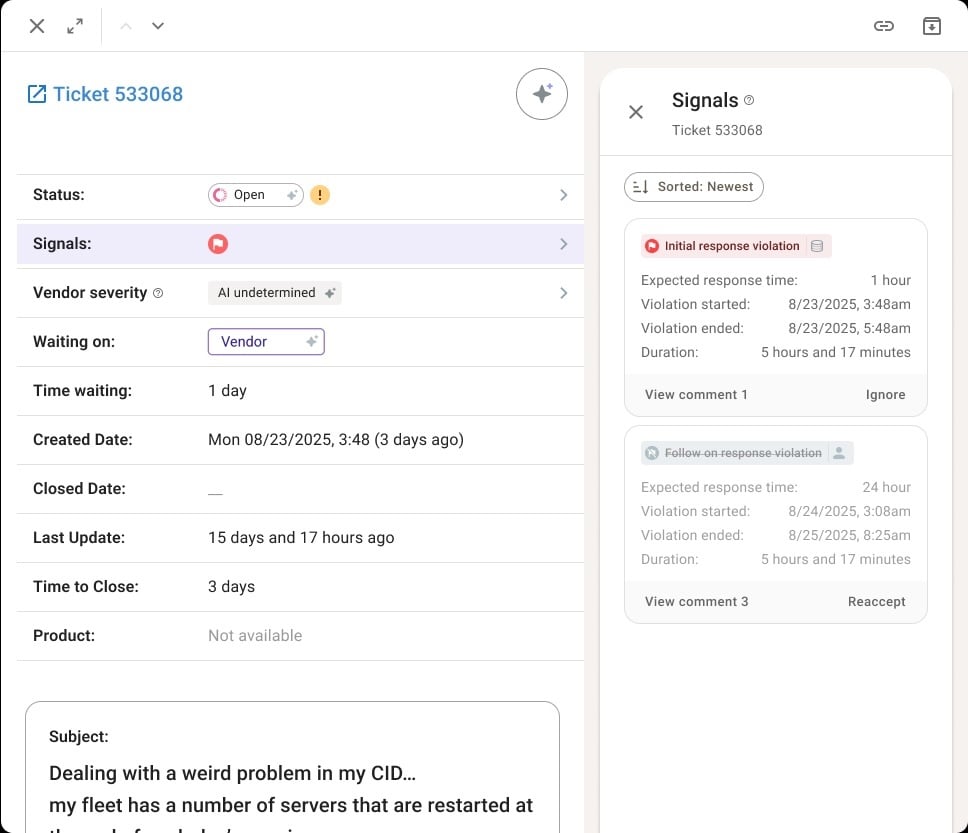Open the AI sparkle assistant button
The height and width of the screenshot is (833, 968).
(541, 94)
